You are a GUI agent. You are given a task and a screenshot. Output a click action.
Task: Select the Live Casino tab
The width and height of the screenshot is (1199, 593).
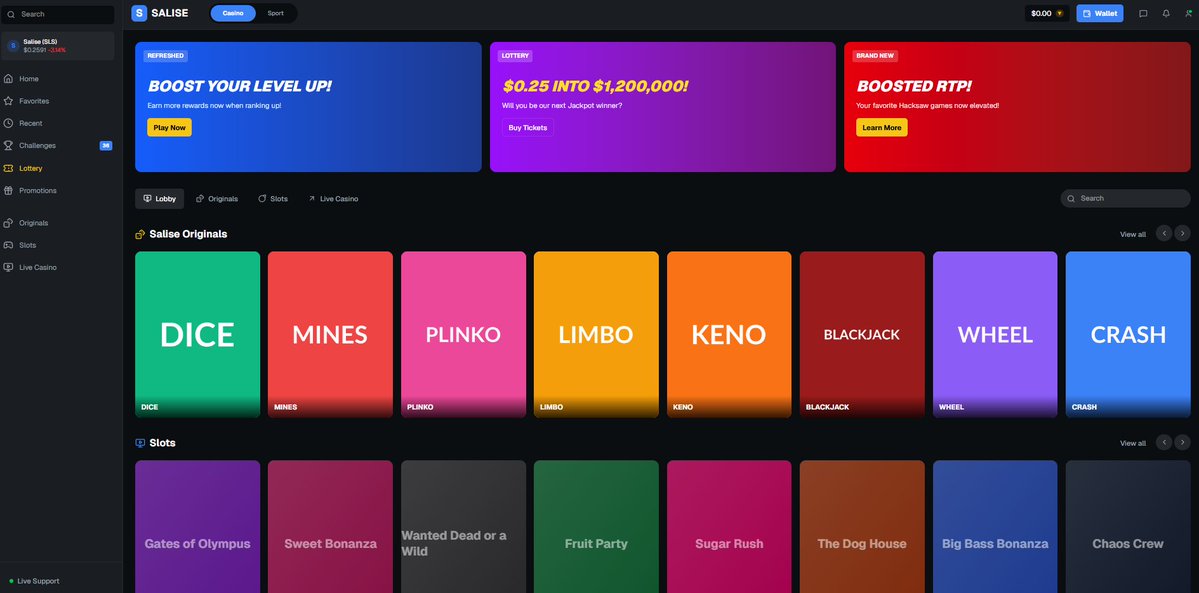click(333, 199)
